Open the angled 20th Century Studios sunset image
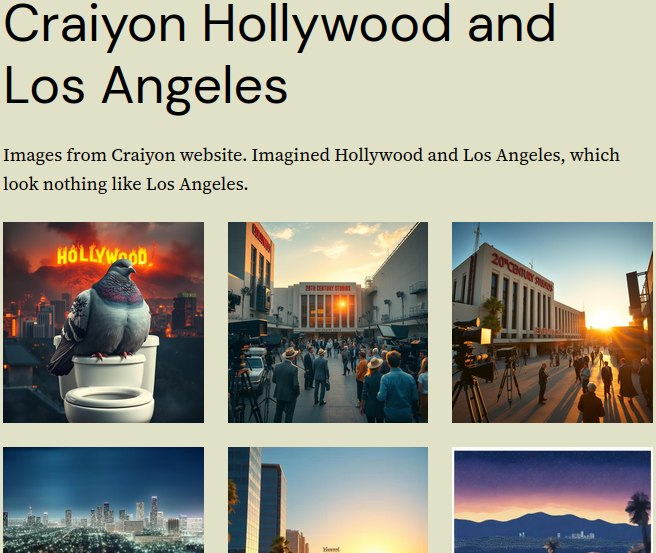Viewport: 656px width, 553px height. click(552, 322)
